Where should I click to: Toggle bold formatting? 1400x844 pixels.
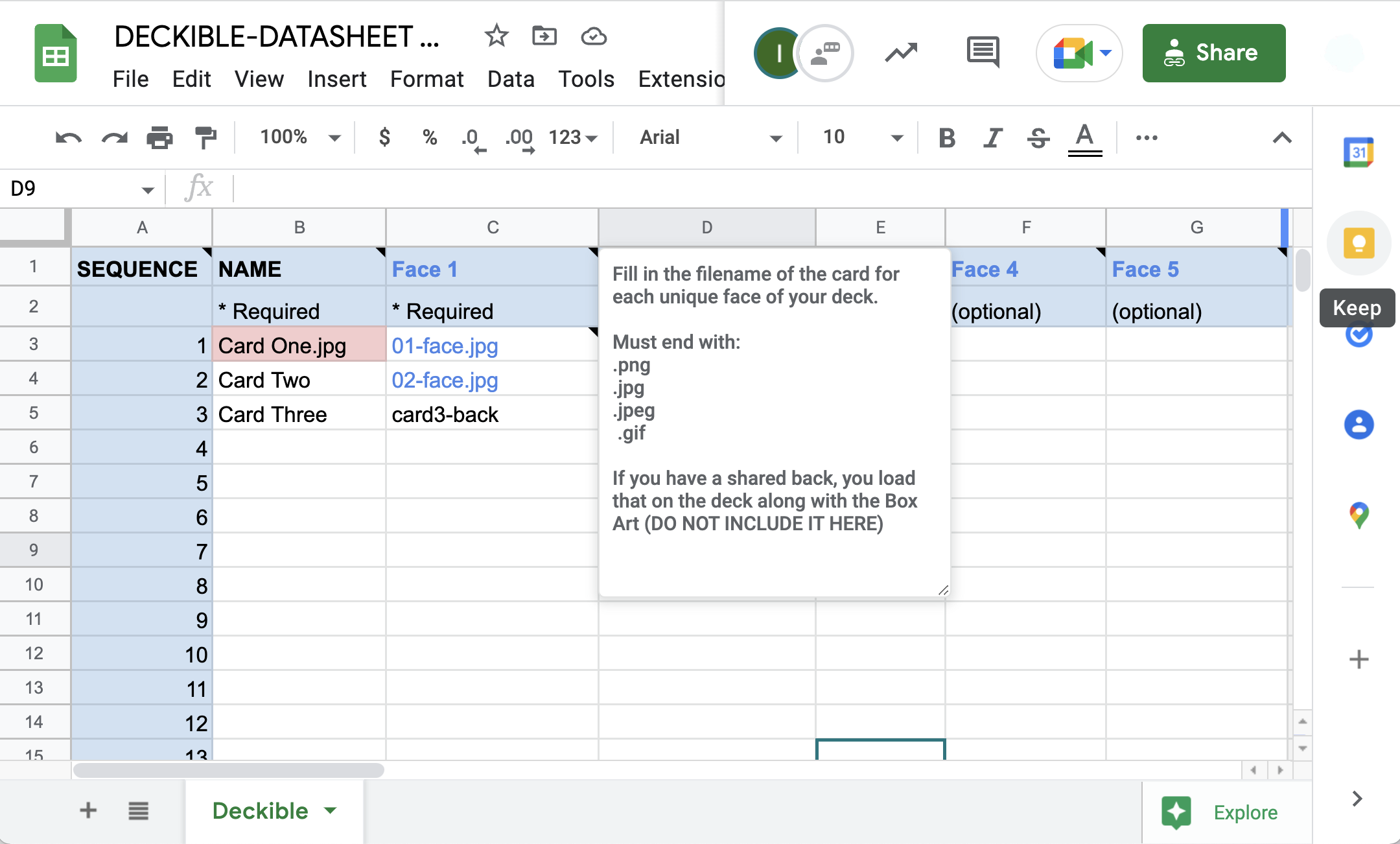(947, 137)
